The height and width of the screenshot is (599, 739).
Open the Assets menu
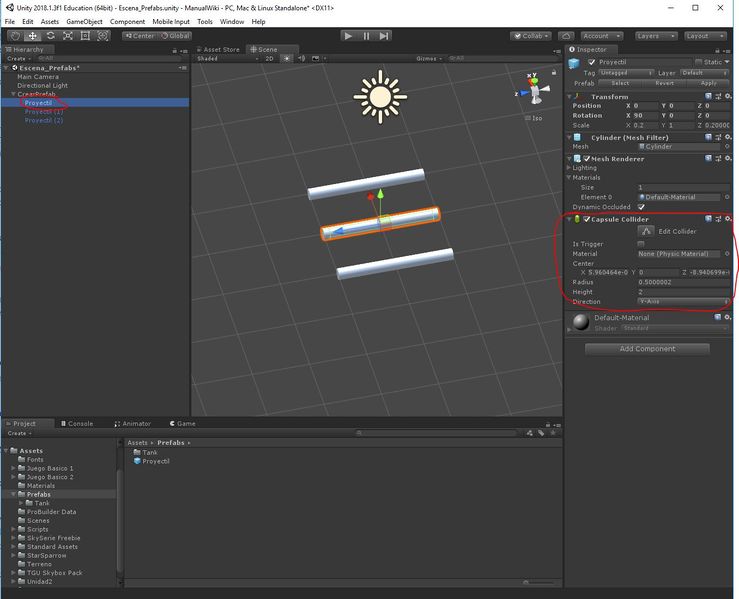click(x=49, y=22)
